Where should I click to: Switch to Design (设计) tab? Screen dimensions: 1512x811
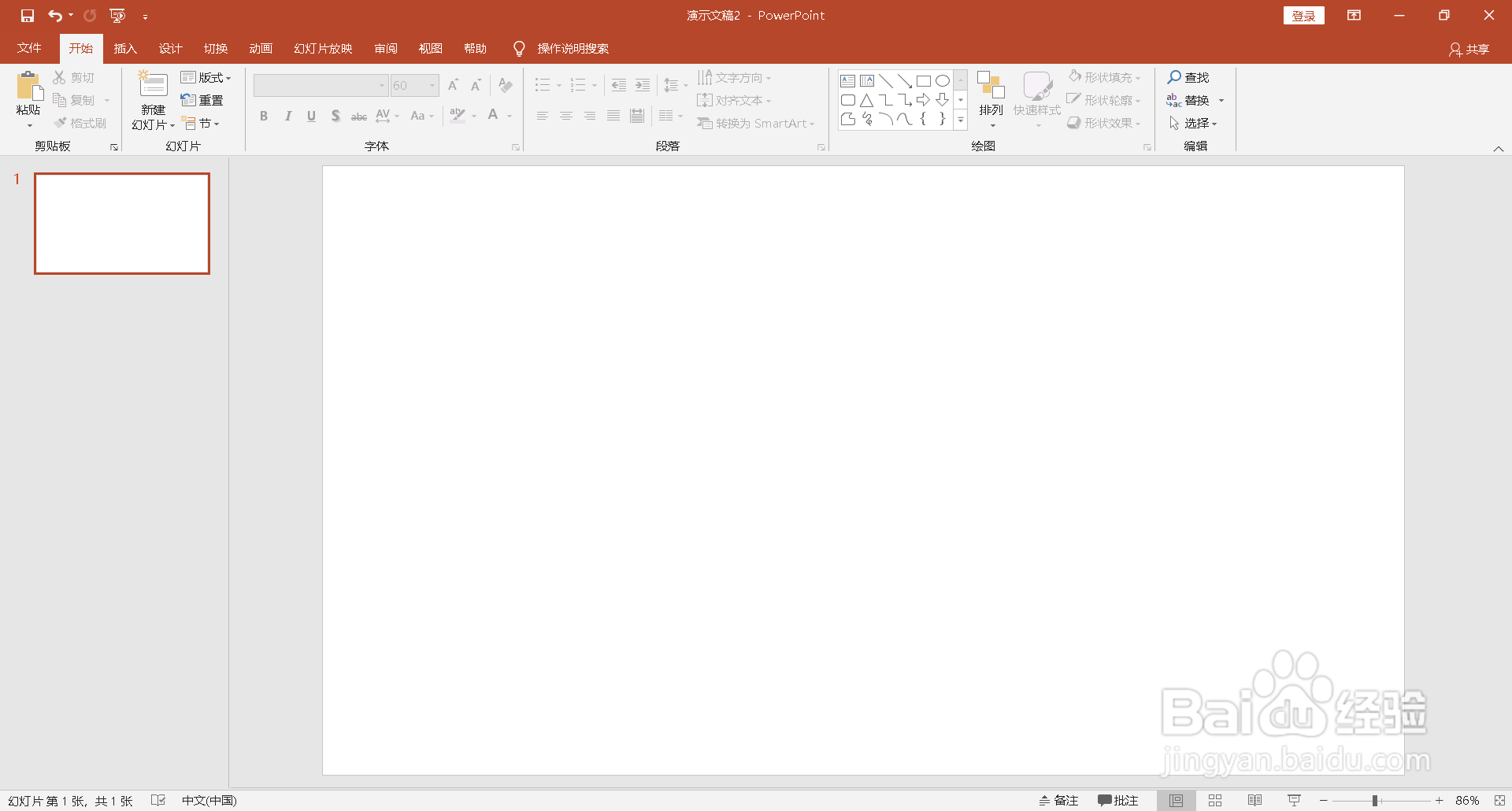[170, 48]
